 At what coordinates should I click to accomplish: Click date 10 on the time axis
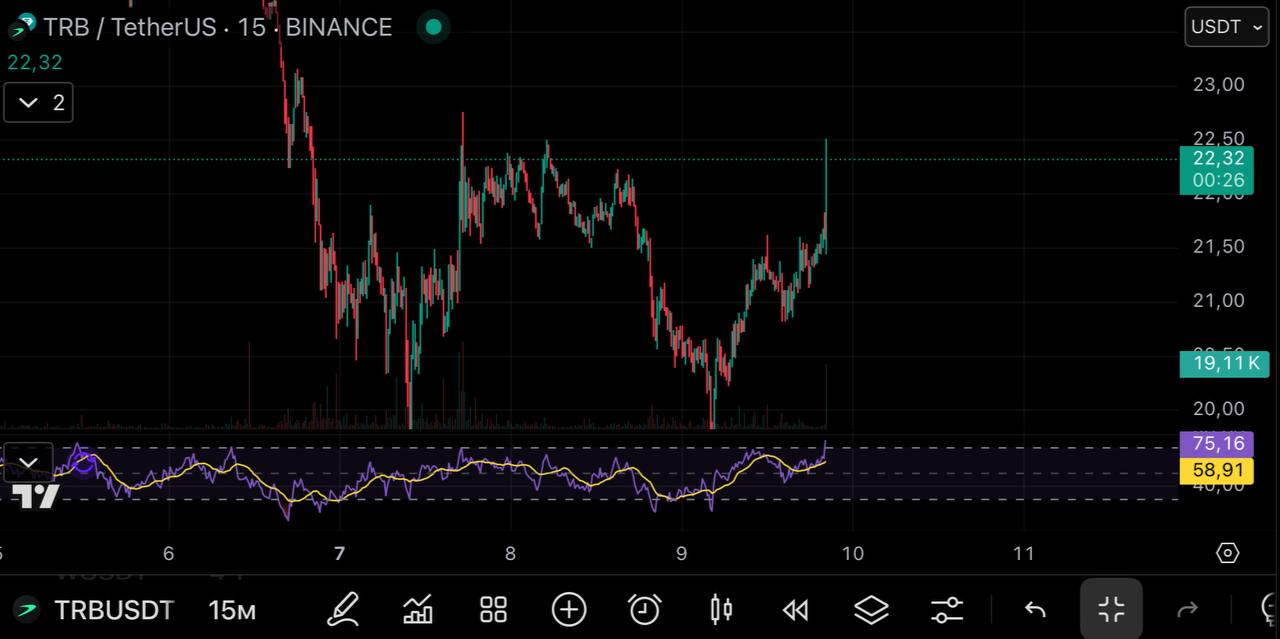[852, 553]
